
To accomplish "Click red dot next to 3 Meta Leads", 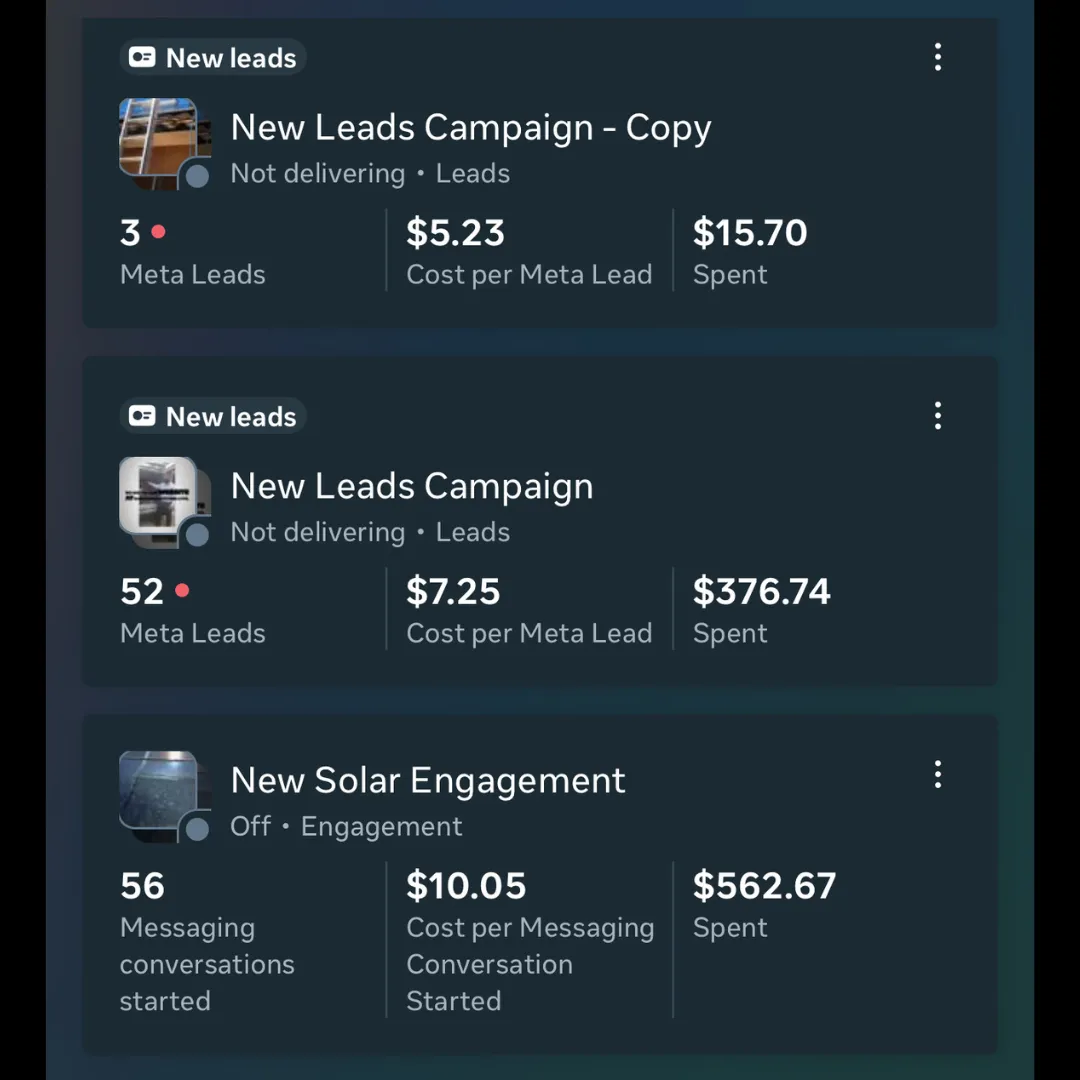I will coord(158,231).
